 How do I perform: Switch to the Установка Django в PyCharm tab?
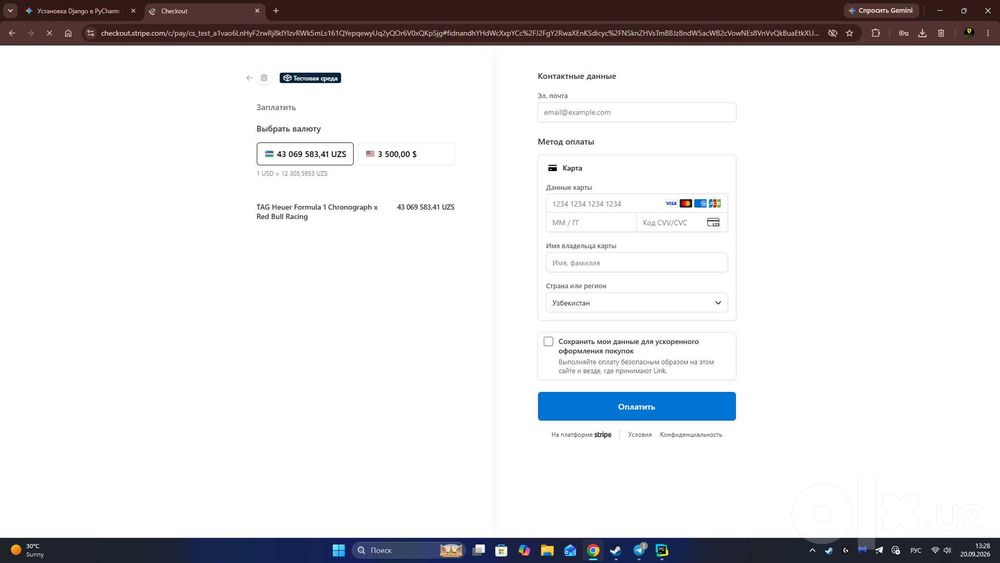[78, 11]
